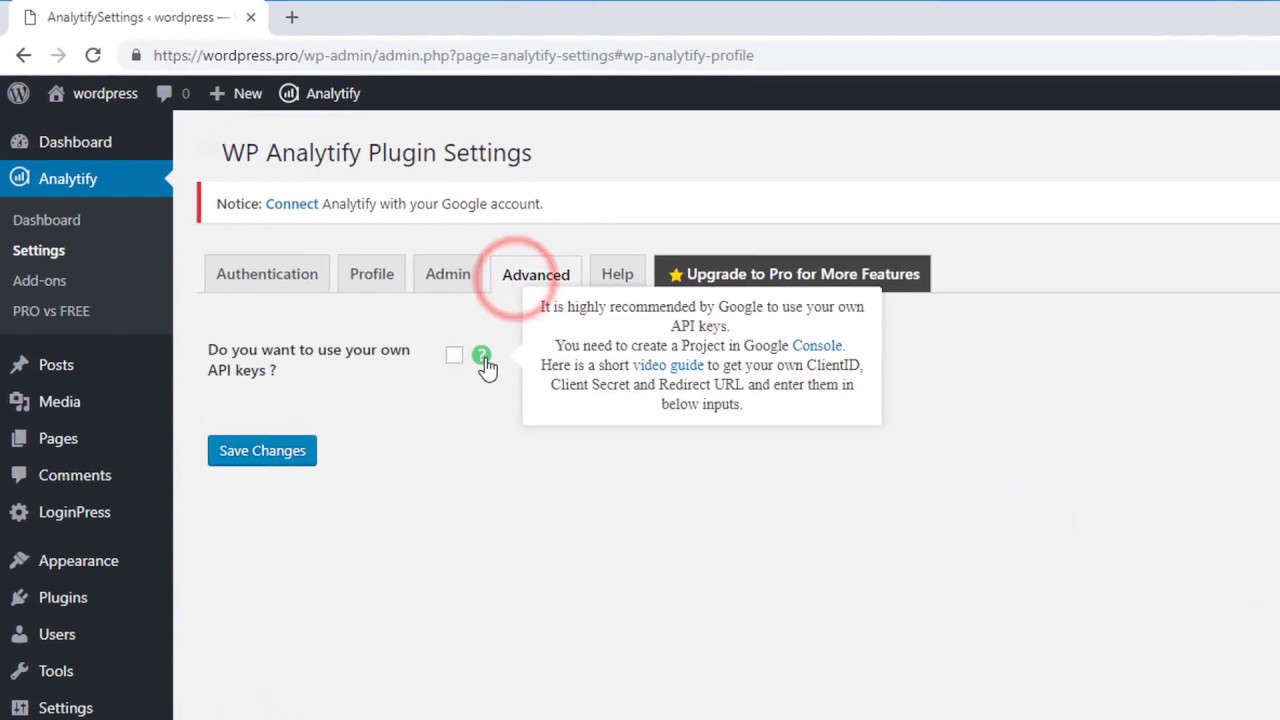Click the browser back arrow
Screen dimensions: 1280x720
tap(24, 55)
